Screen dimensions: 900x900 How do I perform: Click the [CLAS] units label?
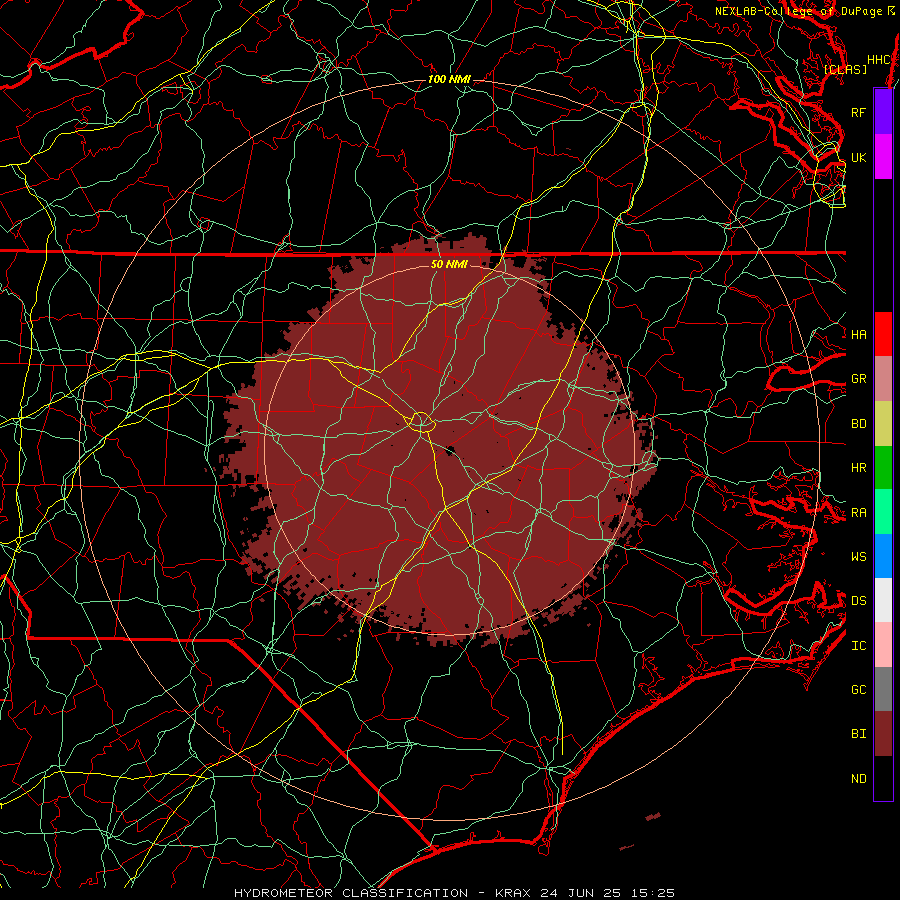(845, 69)
